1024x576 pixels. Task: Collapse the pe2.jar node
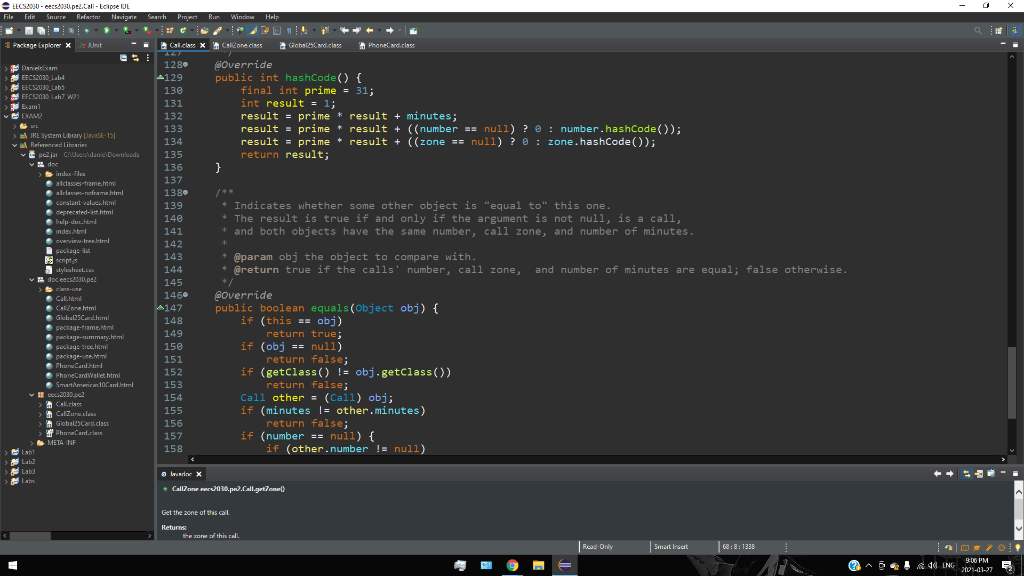pos(24,155)
